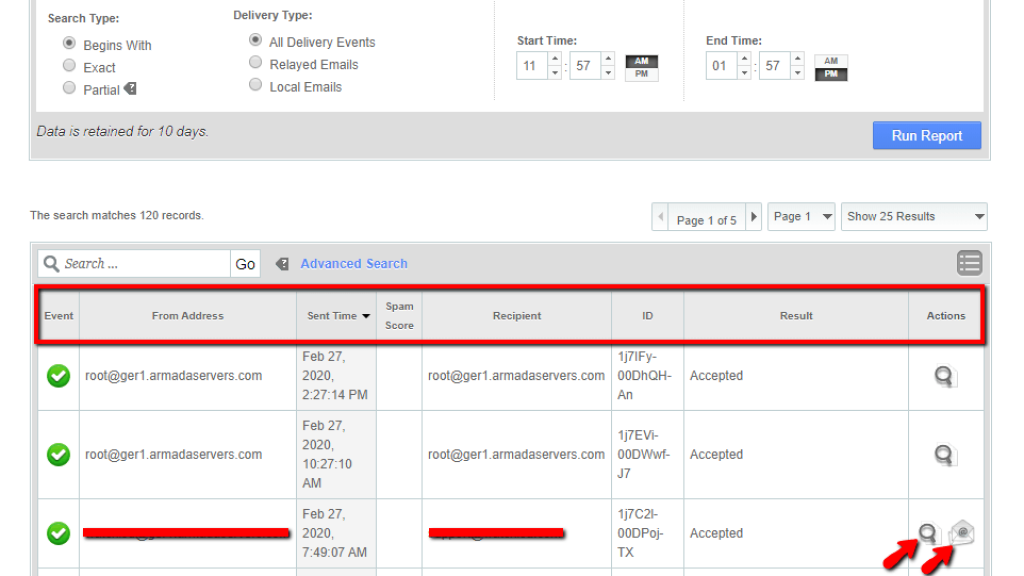
Task: Select the Exact search type
Action: point(69,65)
